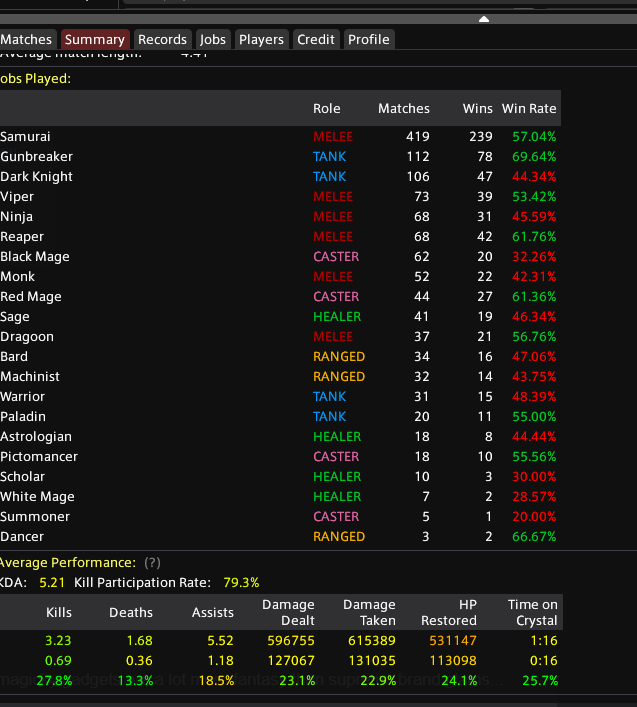This screenshot has height=707, width=637.
Task: Select the Gunbreaker job name
Action: 37,156
